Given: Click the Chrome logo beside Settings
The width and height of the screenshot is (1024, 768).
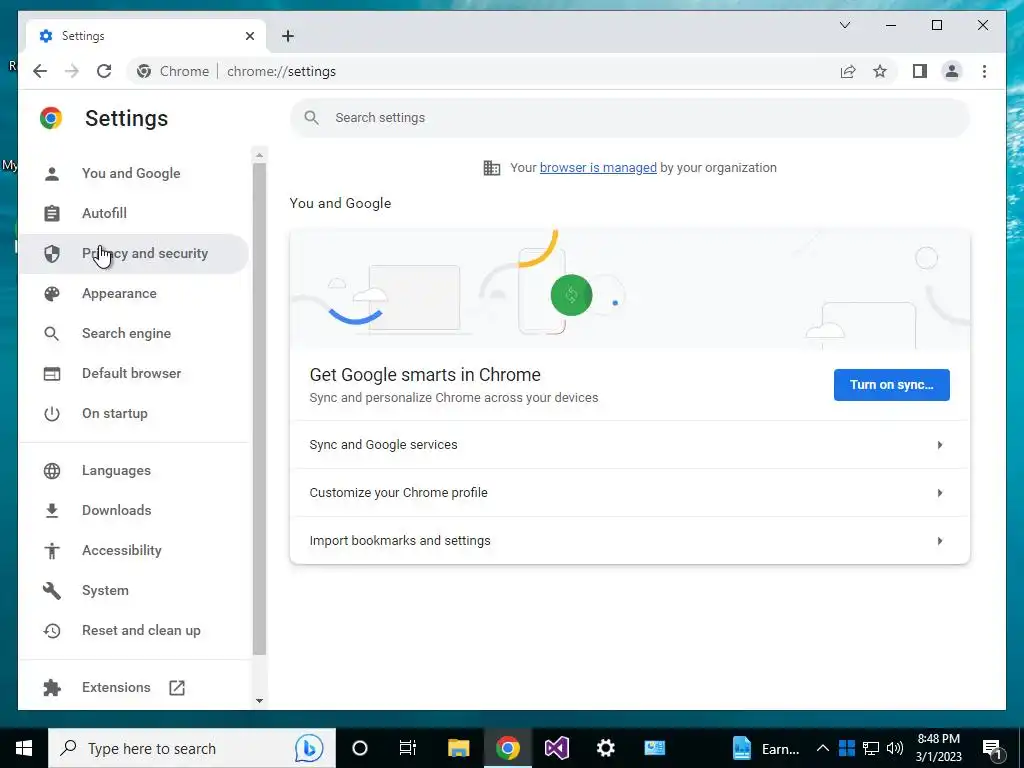Looking at the screenshot, I should coord(51,118).
